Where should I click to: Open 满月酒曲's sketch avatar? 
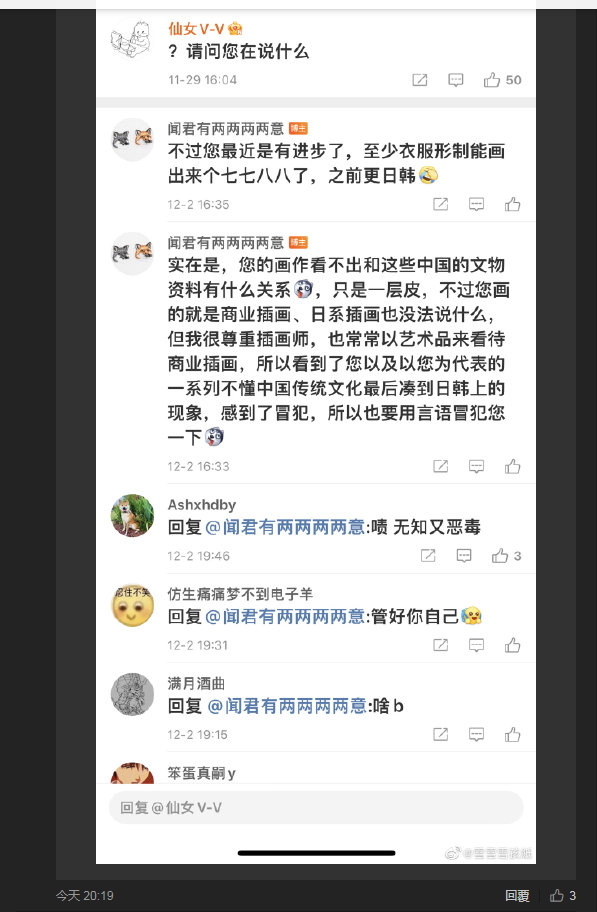pyautogui.click(x=133, y=694)
